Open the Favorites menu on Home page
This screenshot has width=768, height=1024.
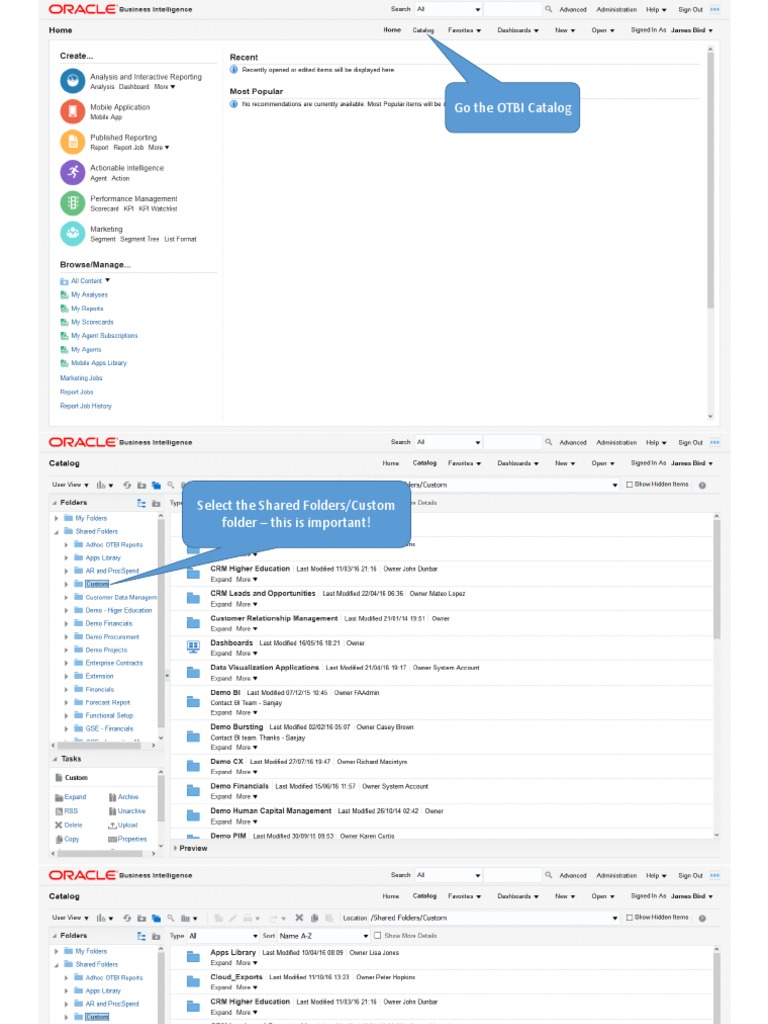coord(464,30)
